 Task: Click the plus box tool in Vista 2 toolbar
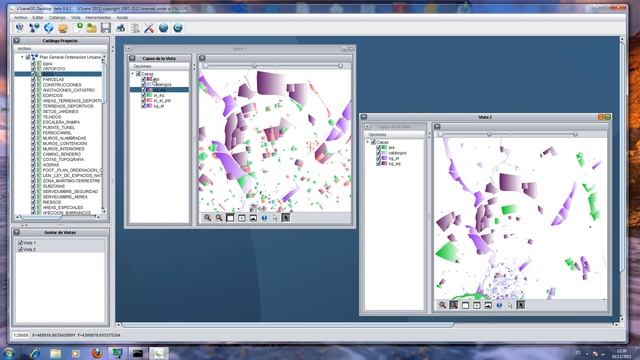477,305
